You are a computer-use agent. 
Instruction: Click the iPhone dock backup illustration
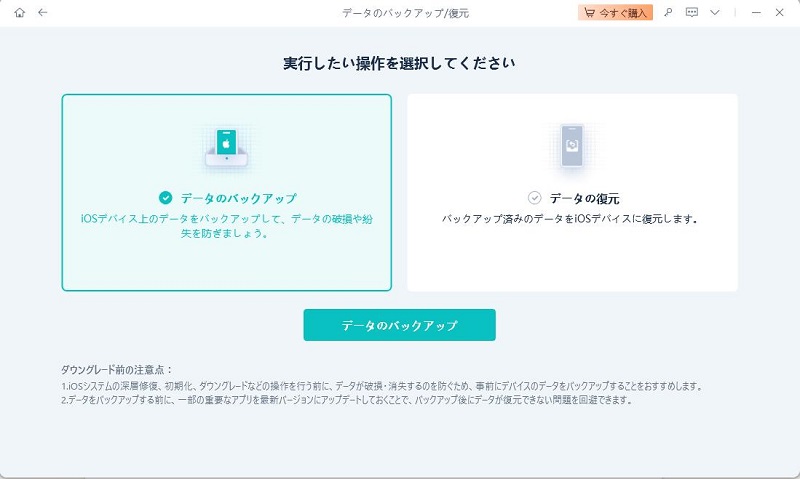point(227,148)
